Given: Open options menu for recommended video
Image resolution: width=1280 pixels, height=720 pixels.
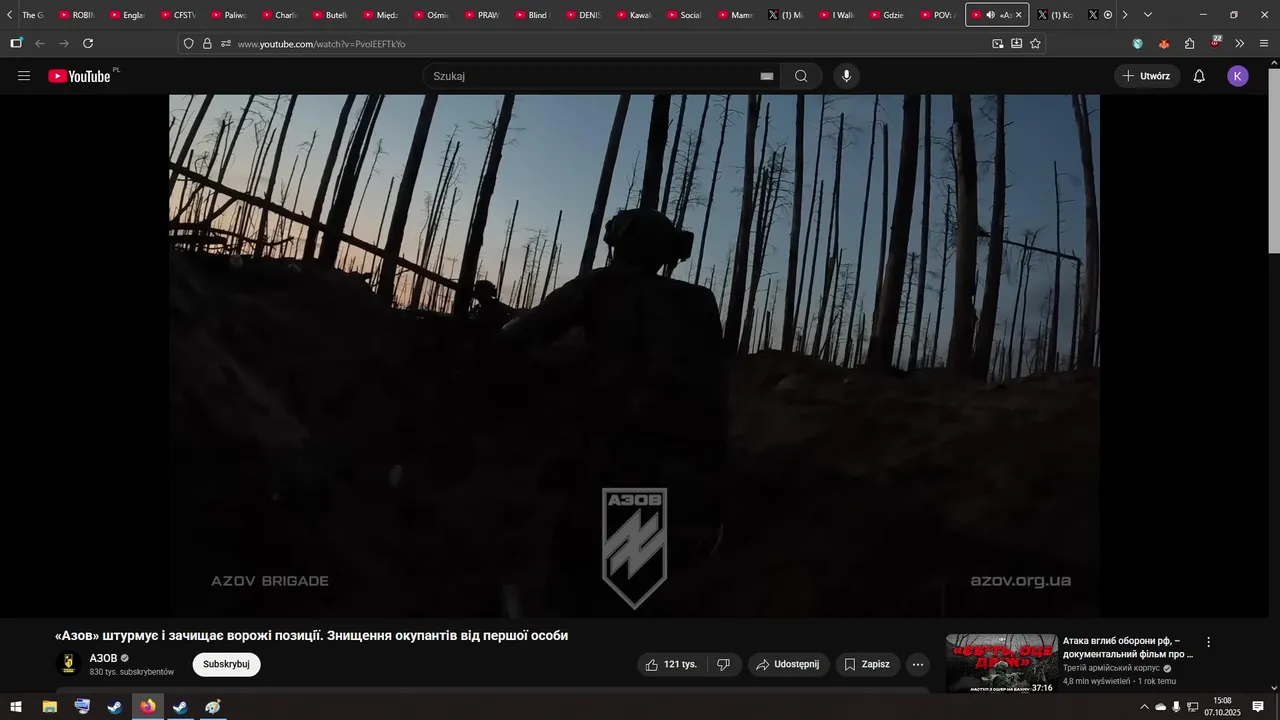Looking at the screenshot, I should [x=1208, y=642].
